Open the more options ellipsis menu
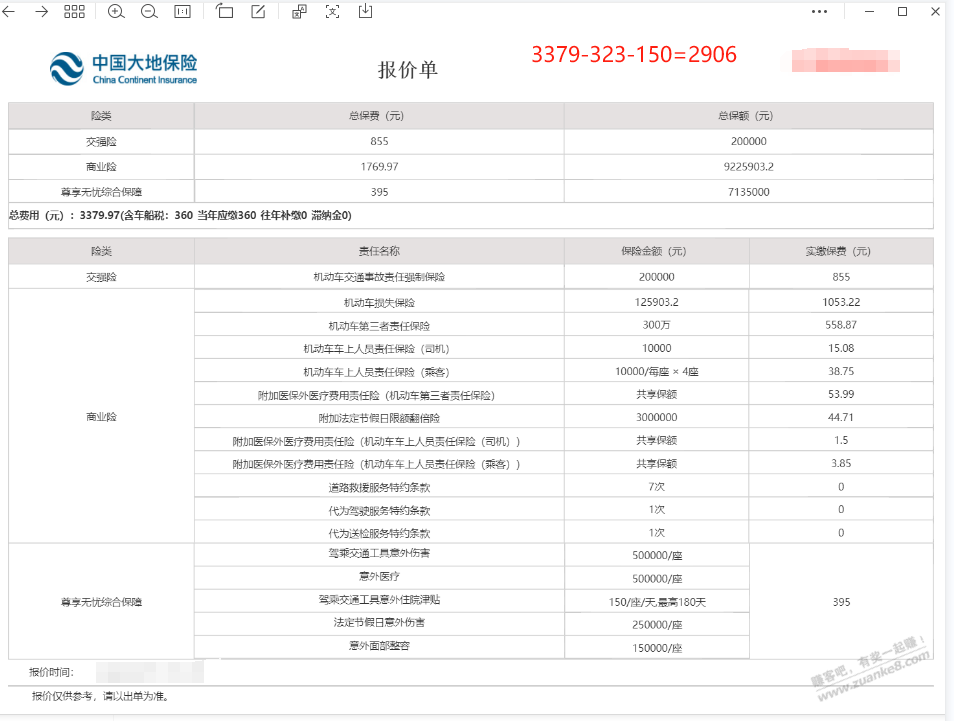This screenshot has width=954, height=721. coord(820,12)
